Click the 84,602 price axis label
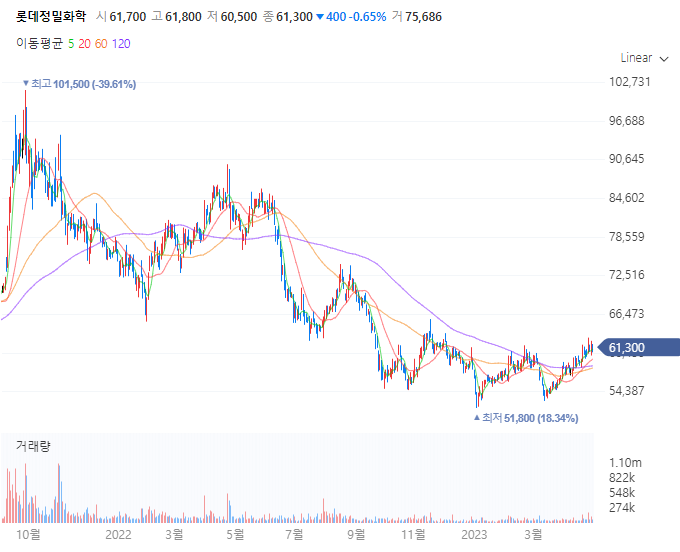This screenshot has width=680, height=552. (627, 198)
